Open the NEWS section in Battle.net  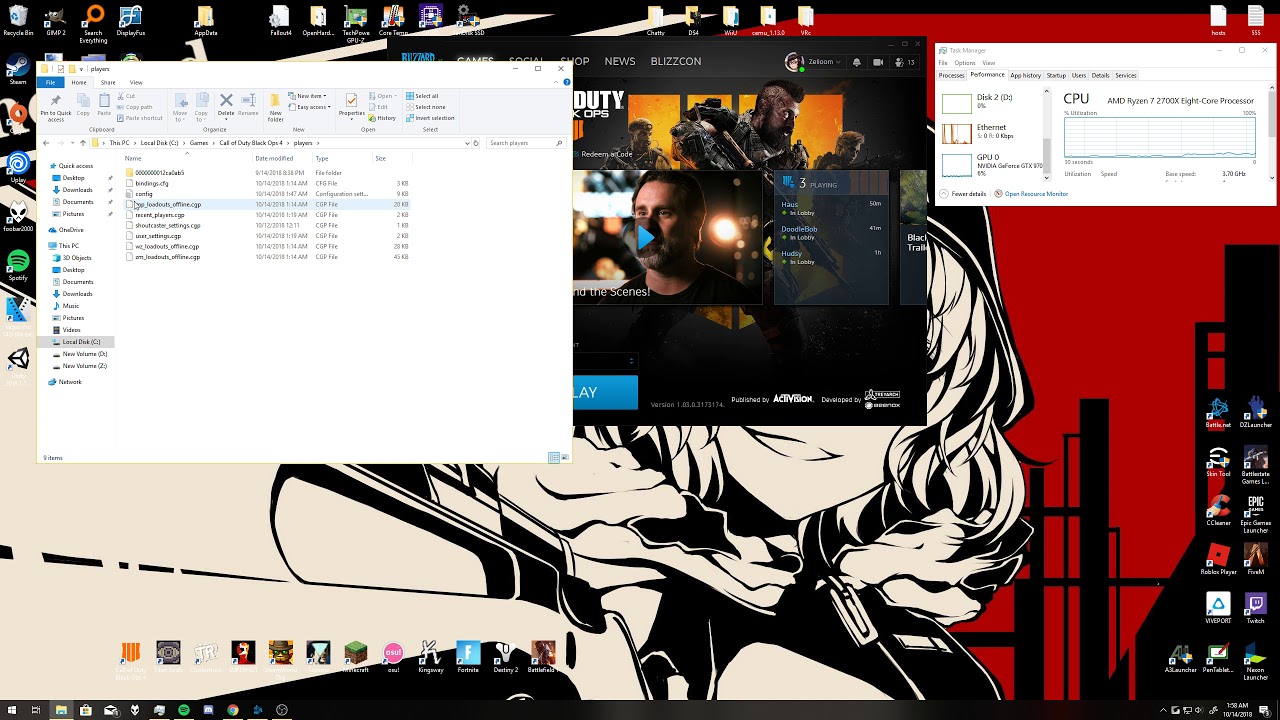click(619, 61)
